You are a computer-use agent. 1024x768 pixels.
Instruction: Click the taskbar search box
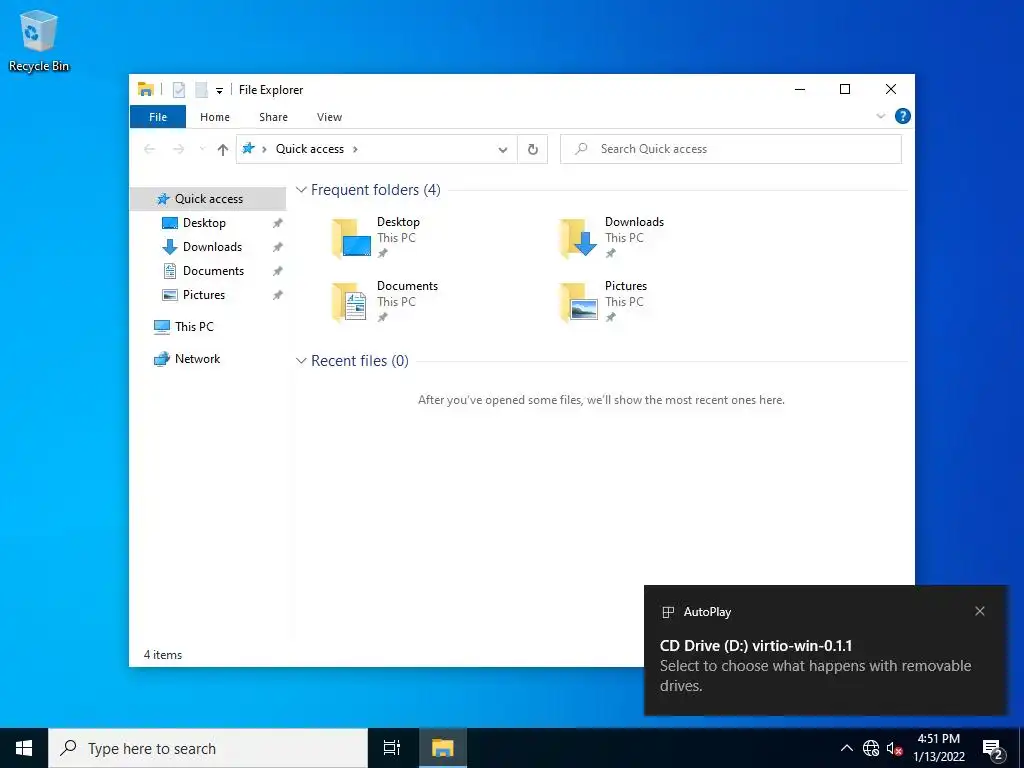(208, 748)
